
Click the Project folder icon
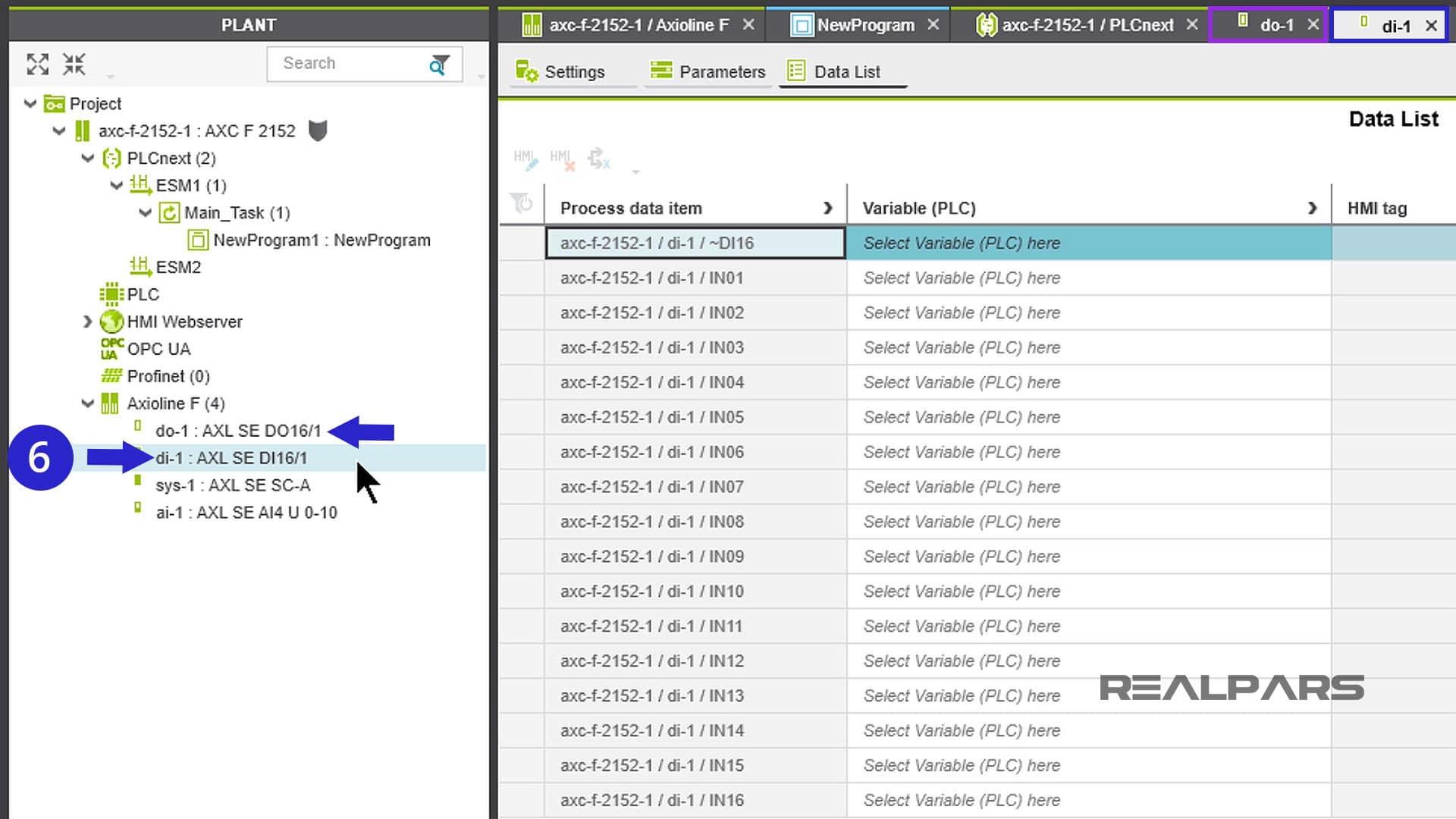[54, 104]
